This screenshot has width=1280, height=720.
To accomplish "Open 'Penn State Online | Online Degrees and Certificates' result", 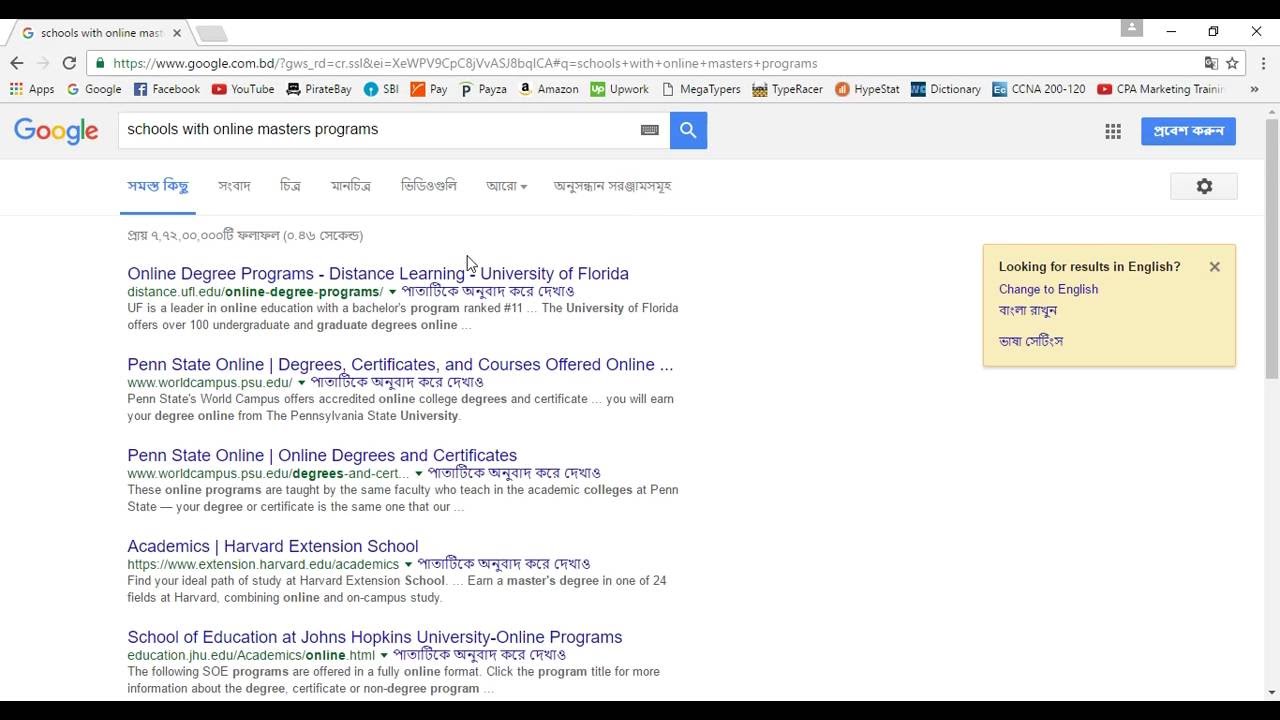I will click(x=322, y=455).
